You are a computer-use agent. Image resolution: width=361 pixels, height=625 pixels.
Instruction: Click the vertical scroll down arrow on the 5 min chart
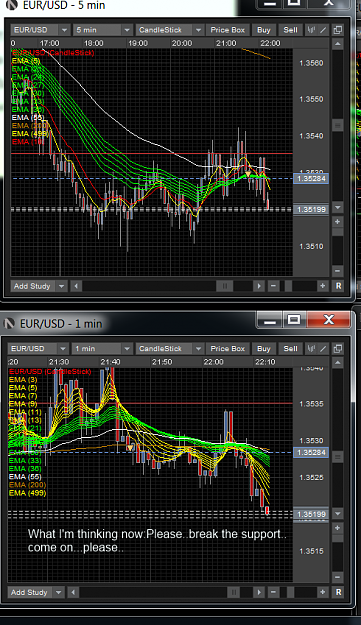coord(337,207)
